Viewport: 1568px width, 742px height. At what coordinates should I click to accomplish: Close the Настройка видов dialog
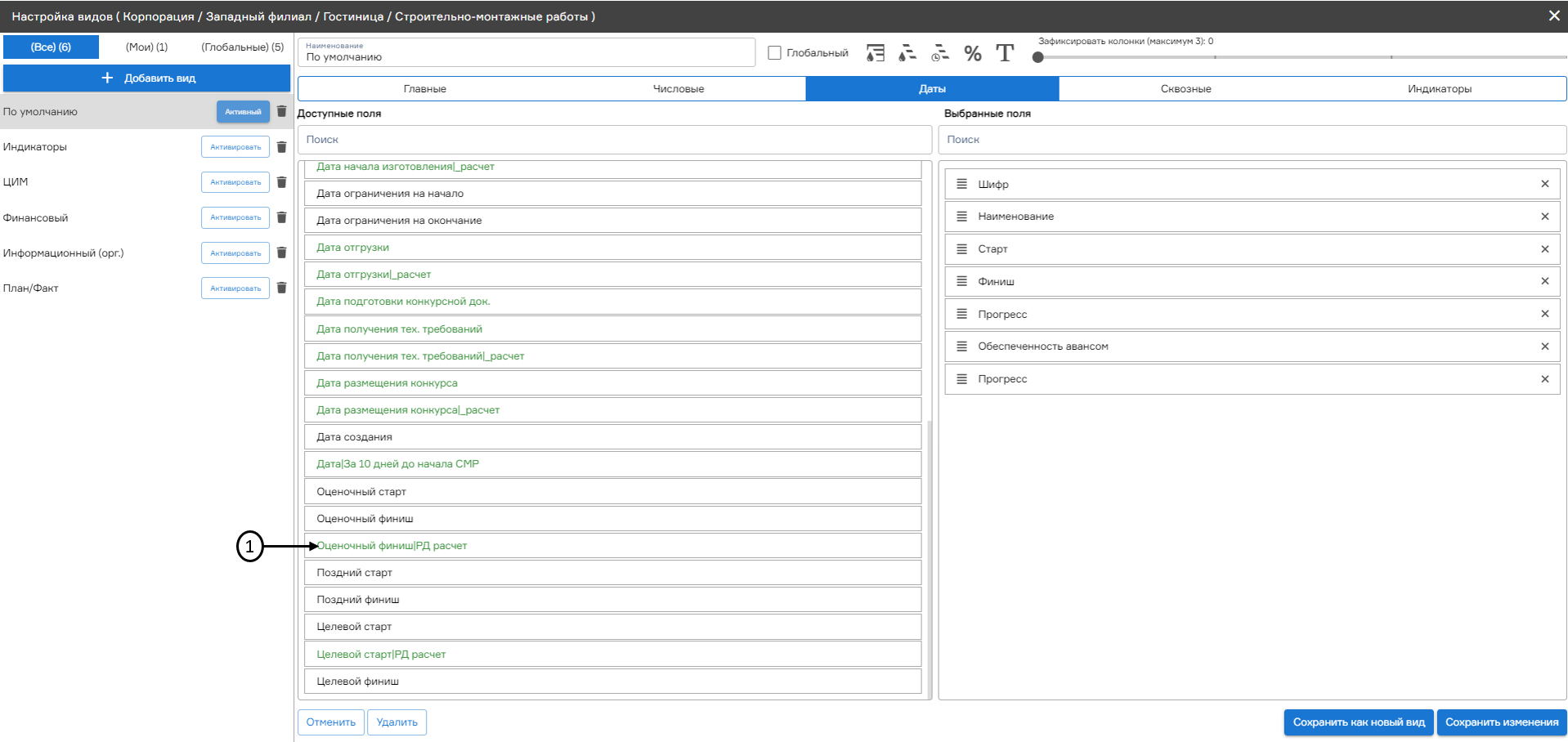(1554, 16)
